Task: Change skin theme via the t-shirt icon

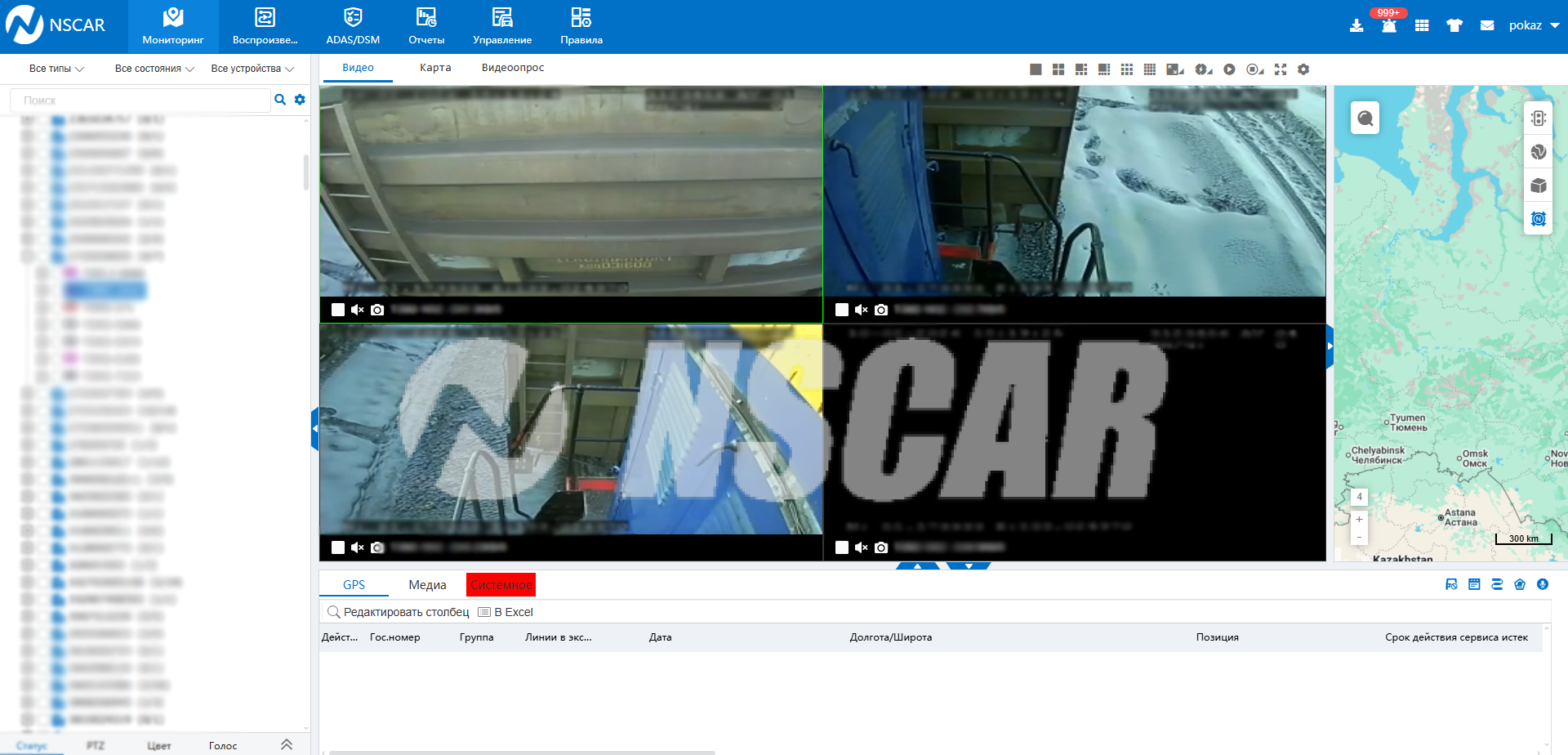Action: (x=1454, y=26)
